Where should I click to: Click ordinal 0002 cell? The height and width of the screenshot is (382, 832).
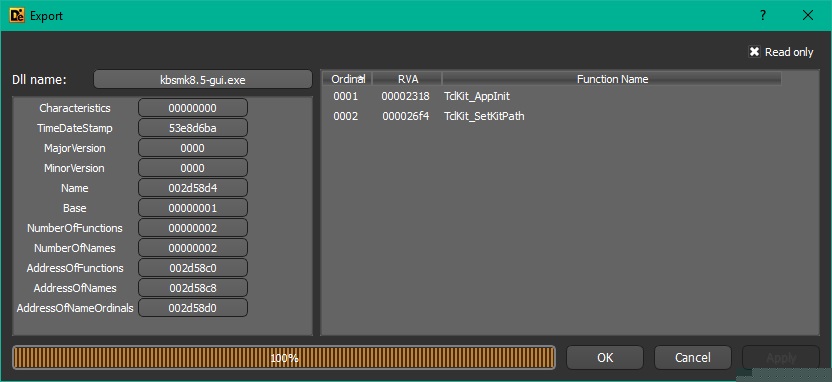(345, 116)
